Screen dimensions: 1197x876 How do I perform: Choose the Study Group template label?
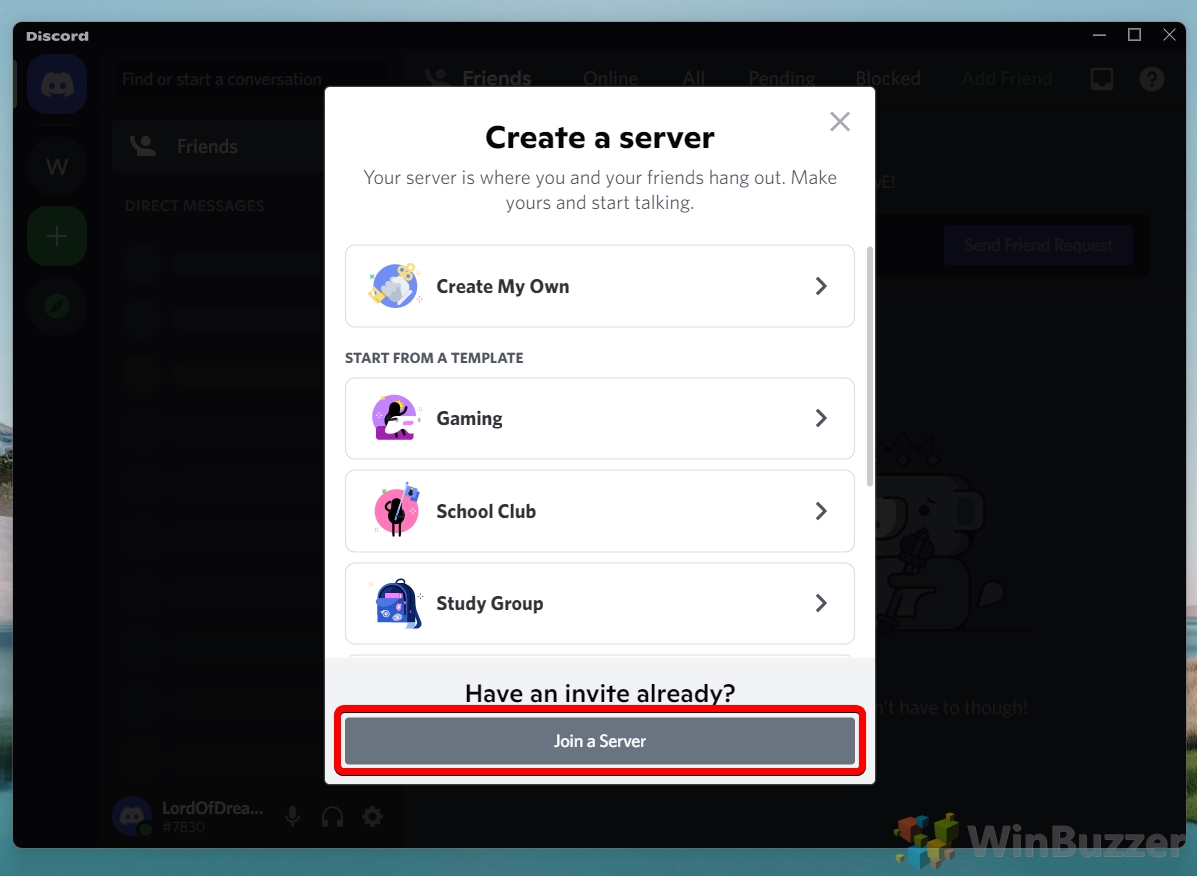[x=490, y=604]
